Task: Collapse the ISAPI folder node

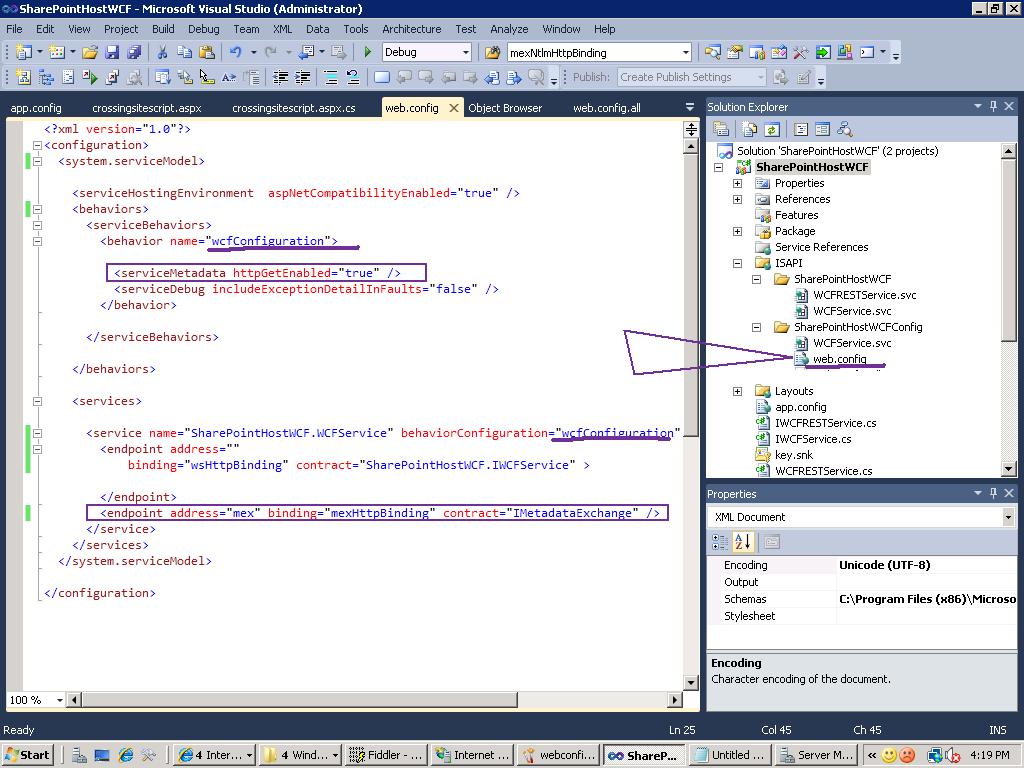Action: (x=737, y=263)
